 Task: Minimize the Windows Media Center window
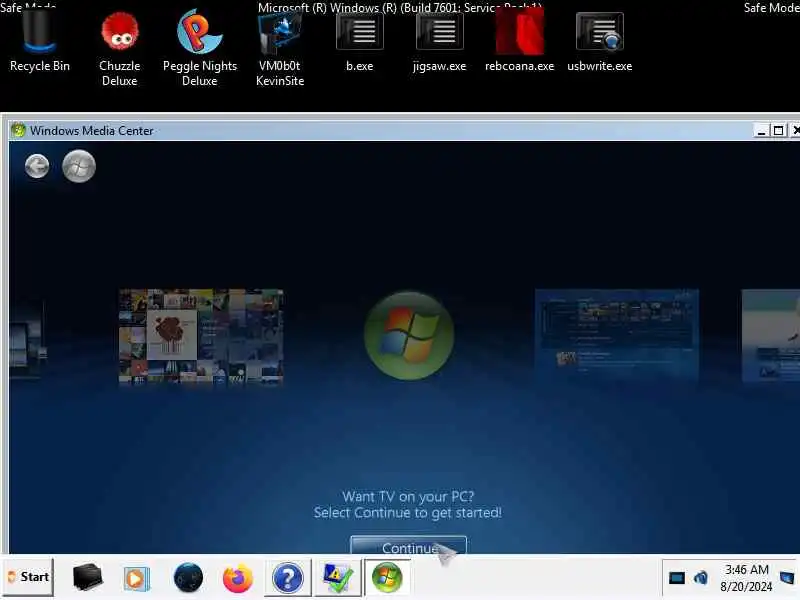(x=761, y=131)
